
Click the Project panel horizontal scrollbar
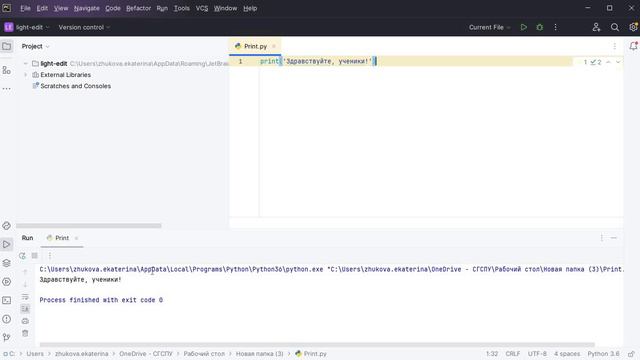point(89,226)
